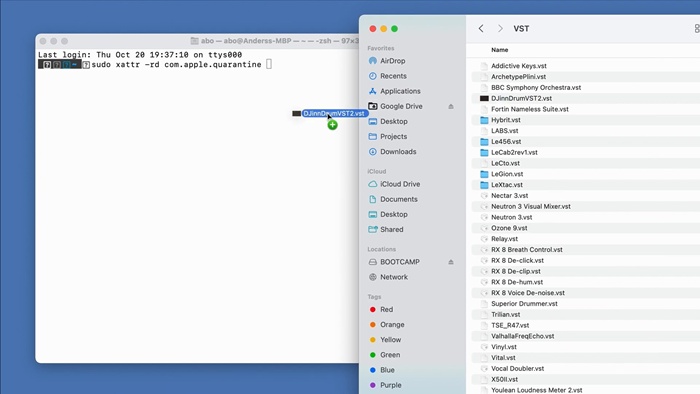Select BBC Symphony Orchestra.vst file
The height and width of the screenshot is (394, 700).
tap(536, 87)
